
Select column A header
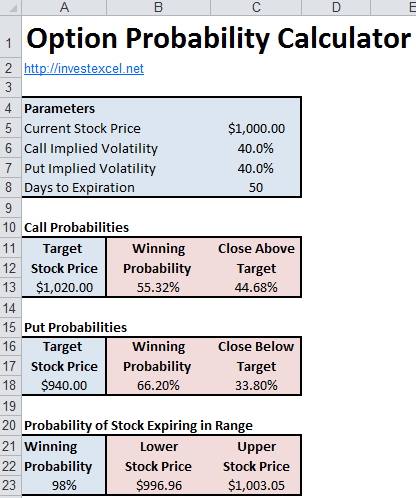coord(64,7)
